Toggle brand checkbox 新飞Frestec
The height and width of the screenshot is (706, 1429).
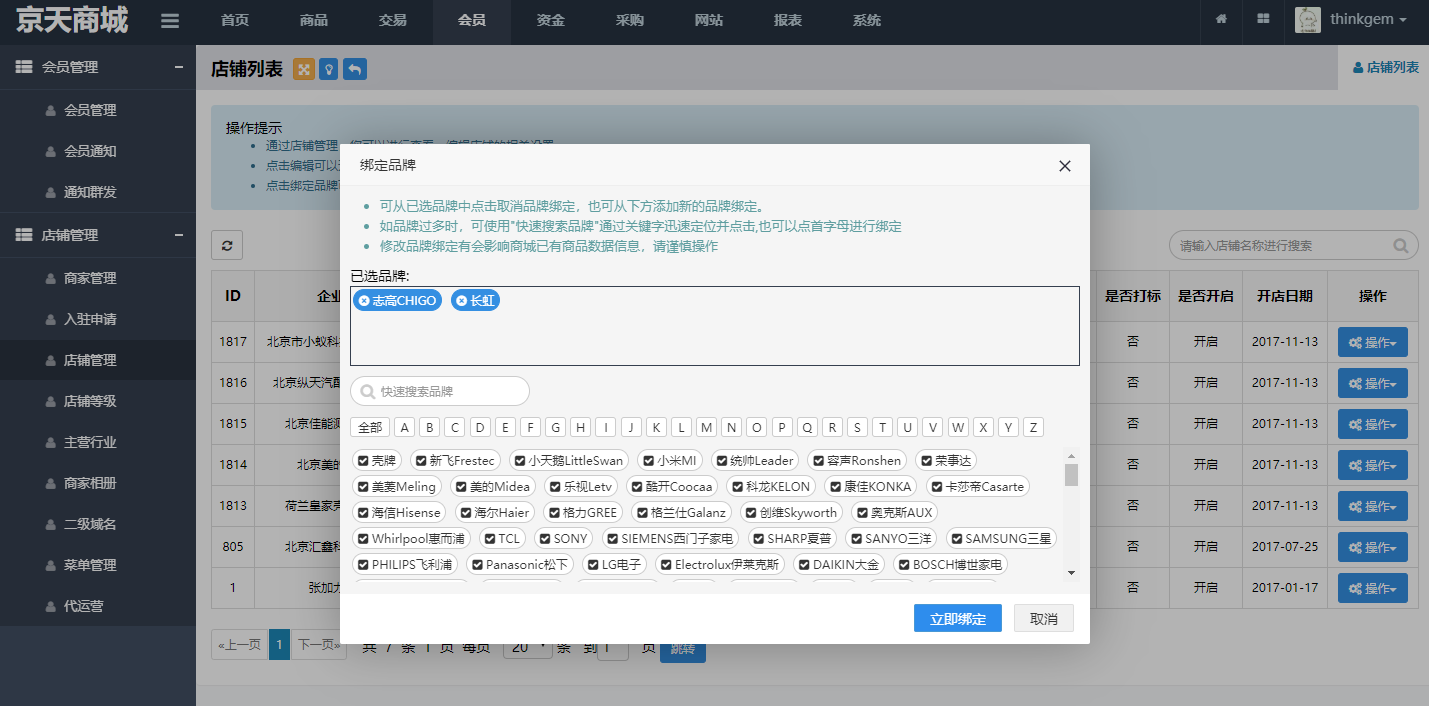pos(421,461)
